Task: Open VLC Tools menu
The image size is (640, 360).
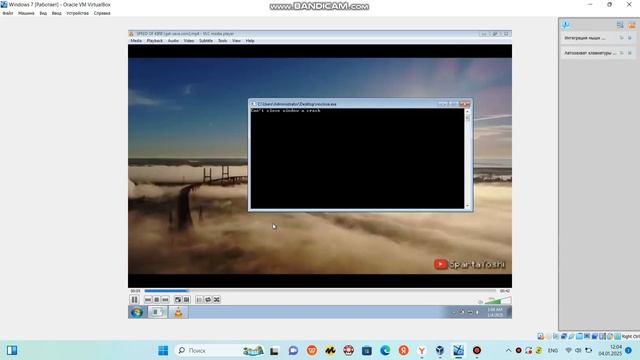Action: pos(222,41)
